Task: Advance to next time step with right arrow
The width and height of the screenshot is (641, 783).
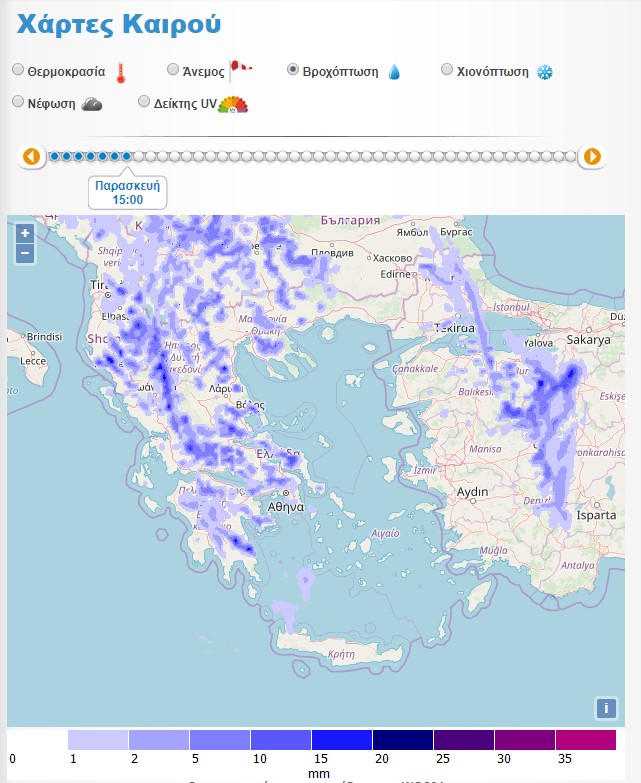Action: click(x=592, y=156)
